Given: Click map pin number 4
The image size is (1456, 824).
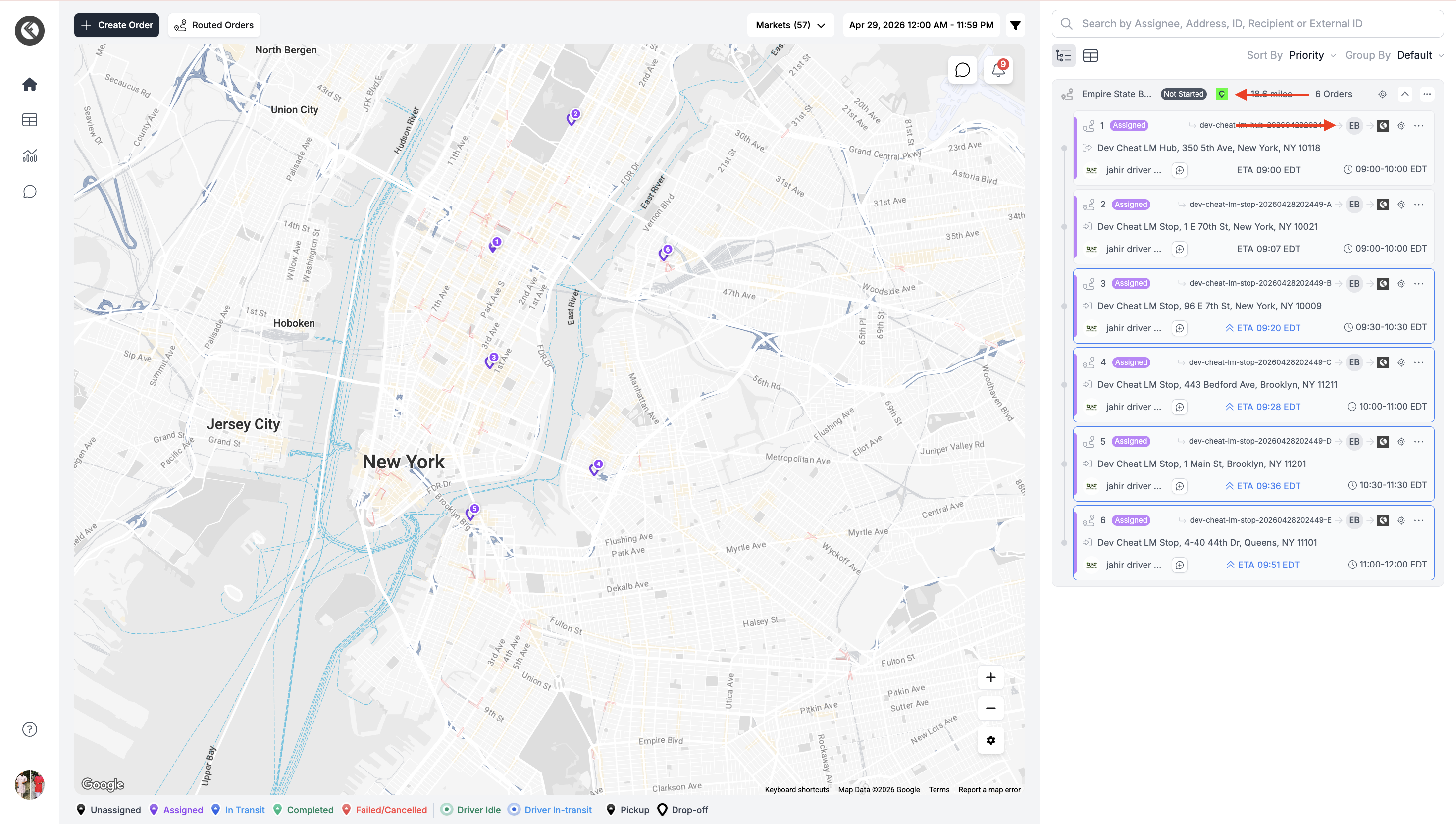Looking at the screenshot, I should click(595, 467).
